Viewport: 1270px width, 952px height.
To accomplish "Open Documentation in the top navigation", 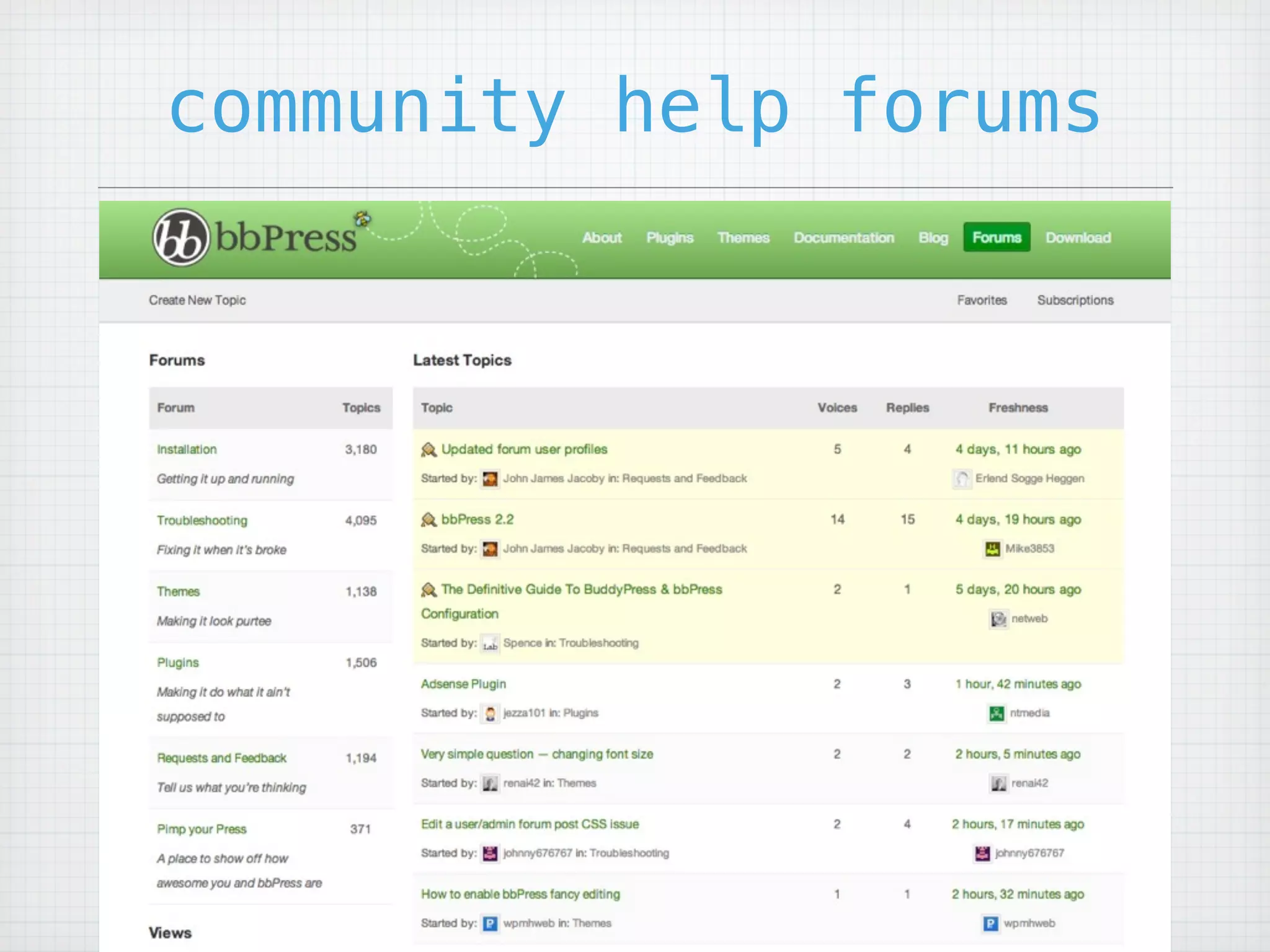I will 844,237.
